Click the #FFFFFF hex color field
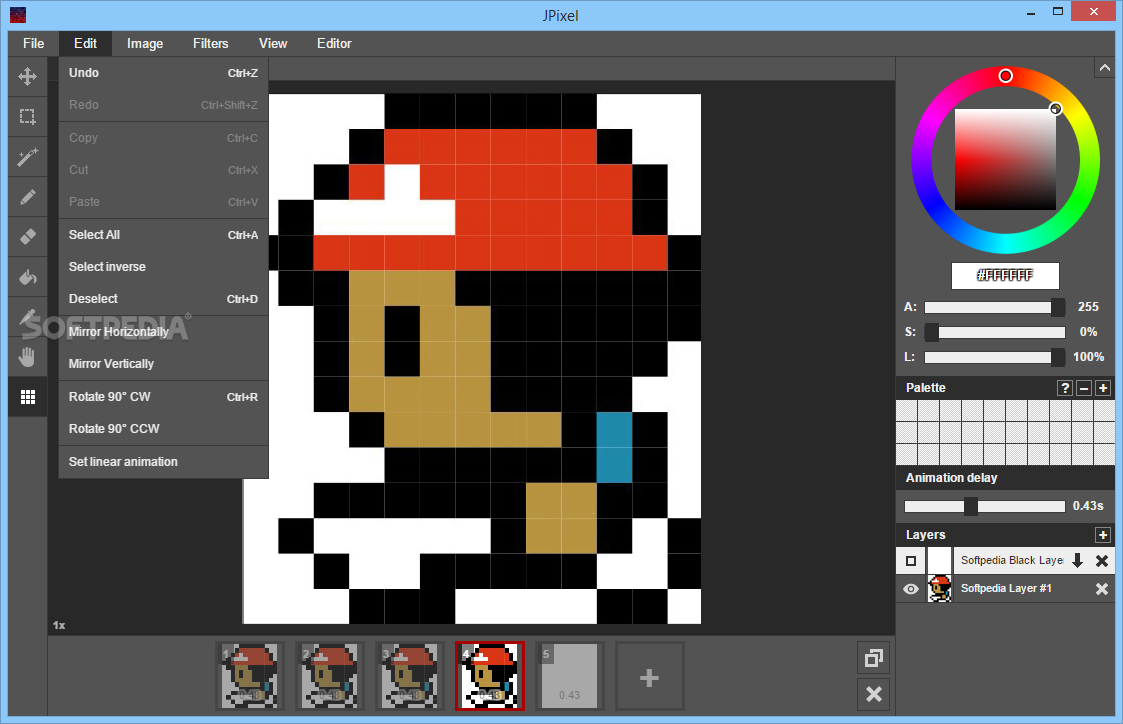Screen dimensions: 1123x724 point(1006,276)
